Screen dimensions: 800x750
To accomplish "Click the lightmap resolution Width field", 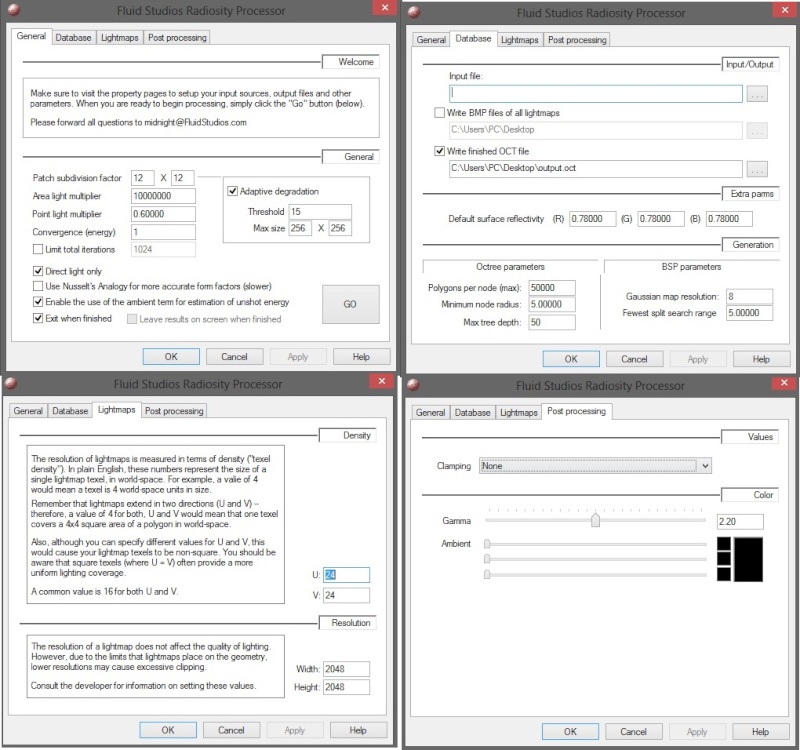I will pos(346,669).
